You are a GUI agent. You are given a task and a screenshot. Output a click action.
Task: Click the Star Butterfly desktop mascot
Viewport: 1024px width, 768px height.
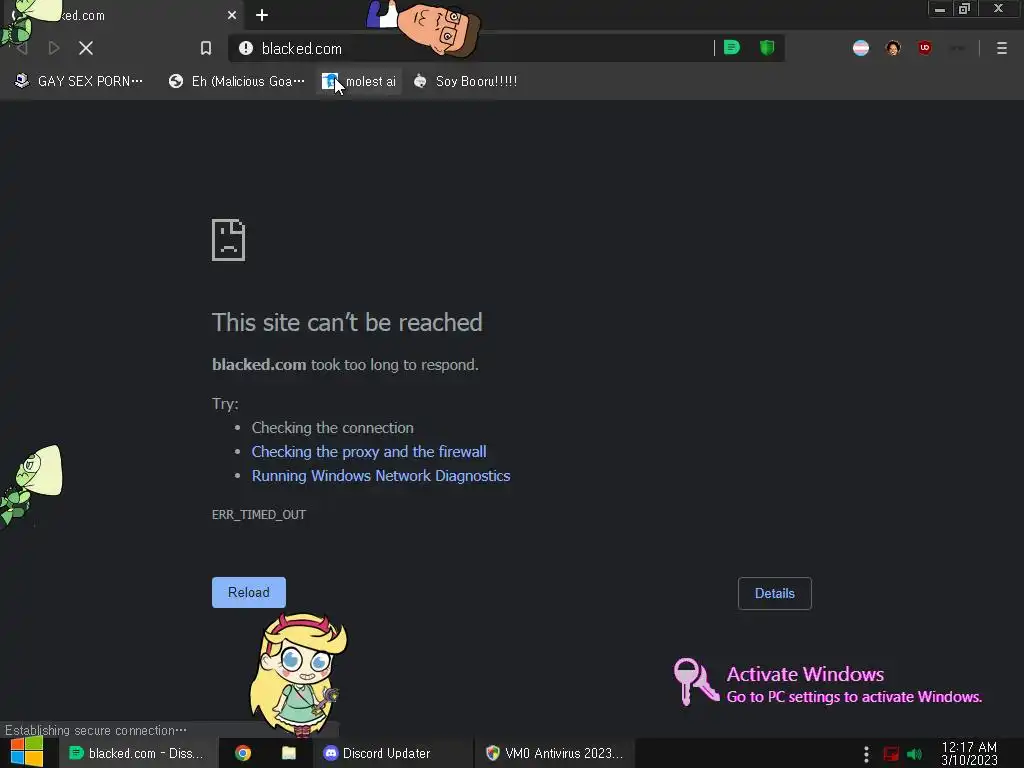(298, 674)
